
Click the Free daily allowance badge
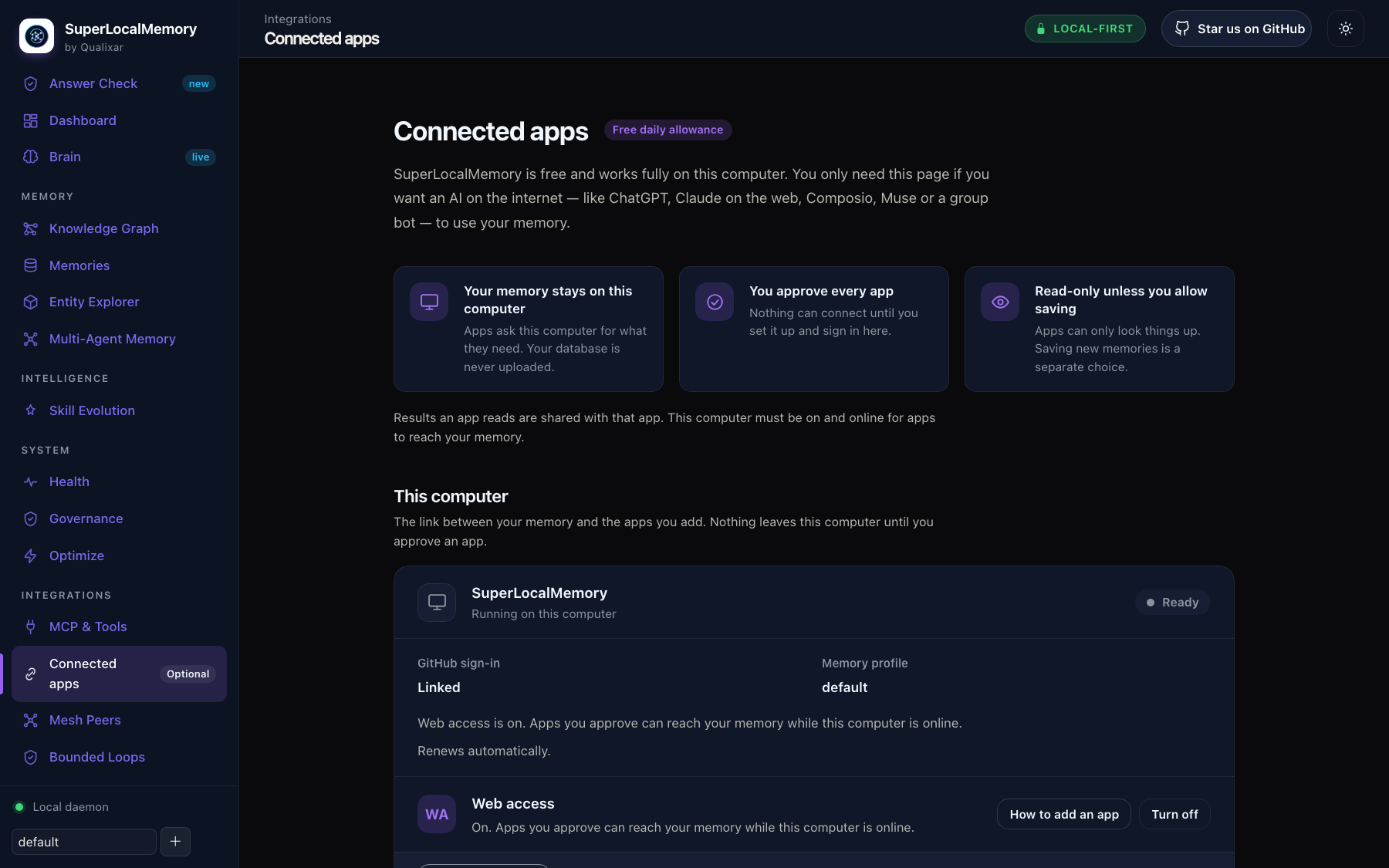click(x=668, y=130)
